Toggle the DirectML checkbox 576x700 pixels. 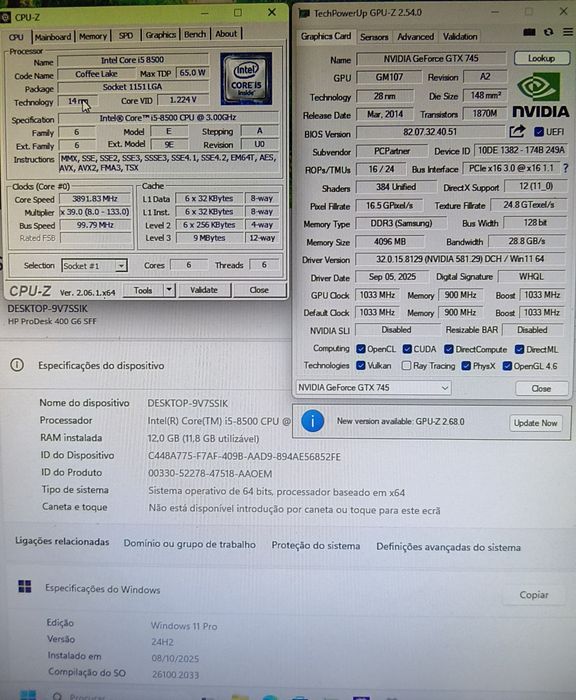pos(519,349)
